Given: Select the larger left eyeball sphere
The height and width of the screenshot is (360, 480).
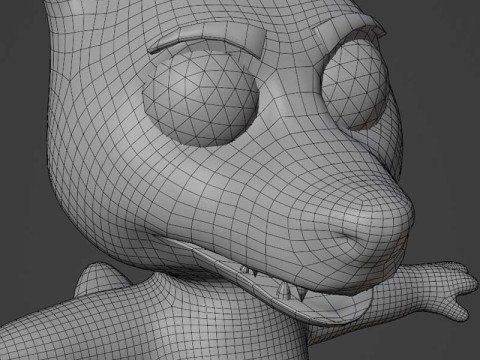Looking at the screenshot, I should tap(201, 99).
